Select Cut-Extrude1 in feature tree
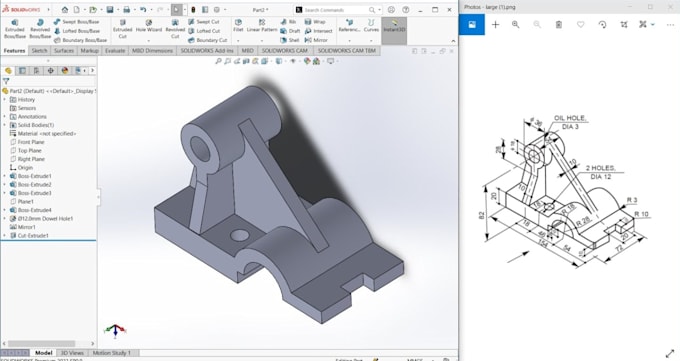Viewport: 680px width, 361px height. [29, 236]
